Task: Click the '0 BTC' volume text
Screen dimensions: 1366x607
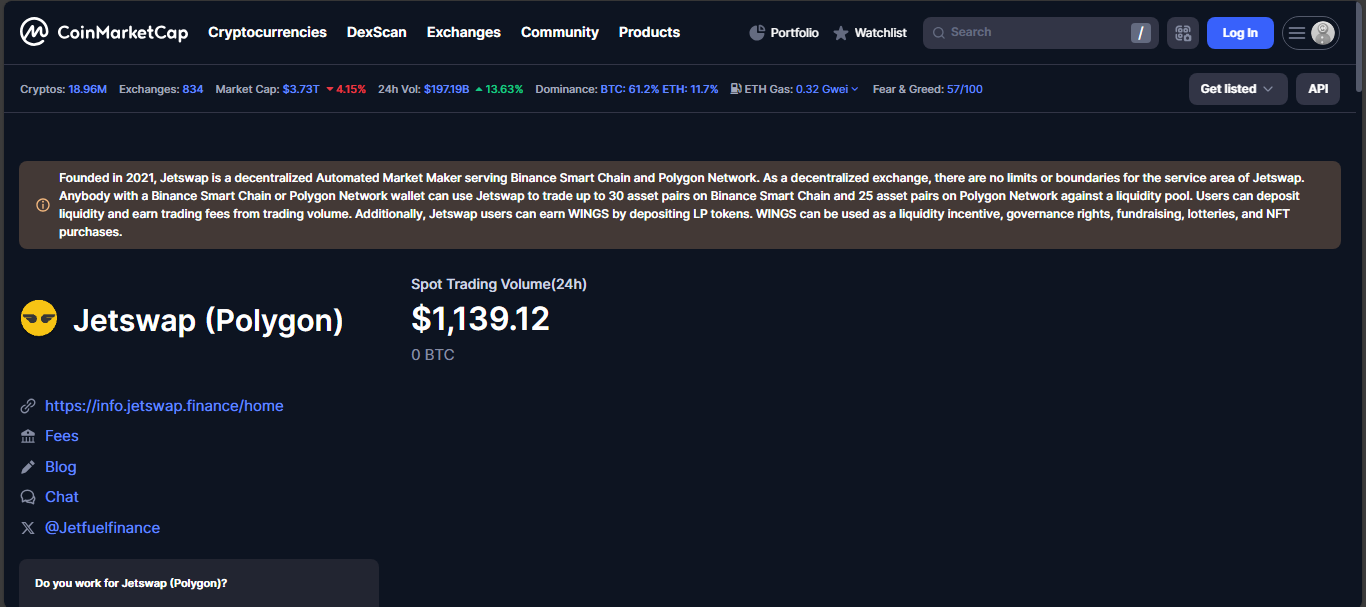Action: click(x=433, y=355)
